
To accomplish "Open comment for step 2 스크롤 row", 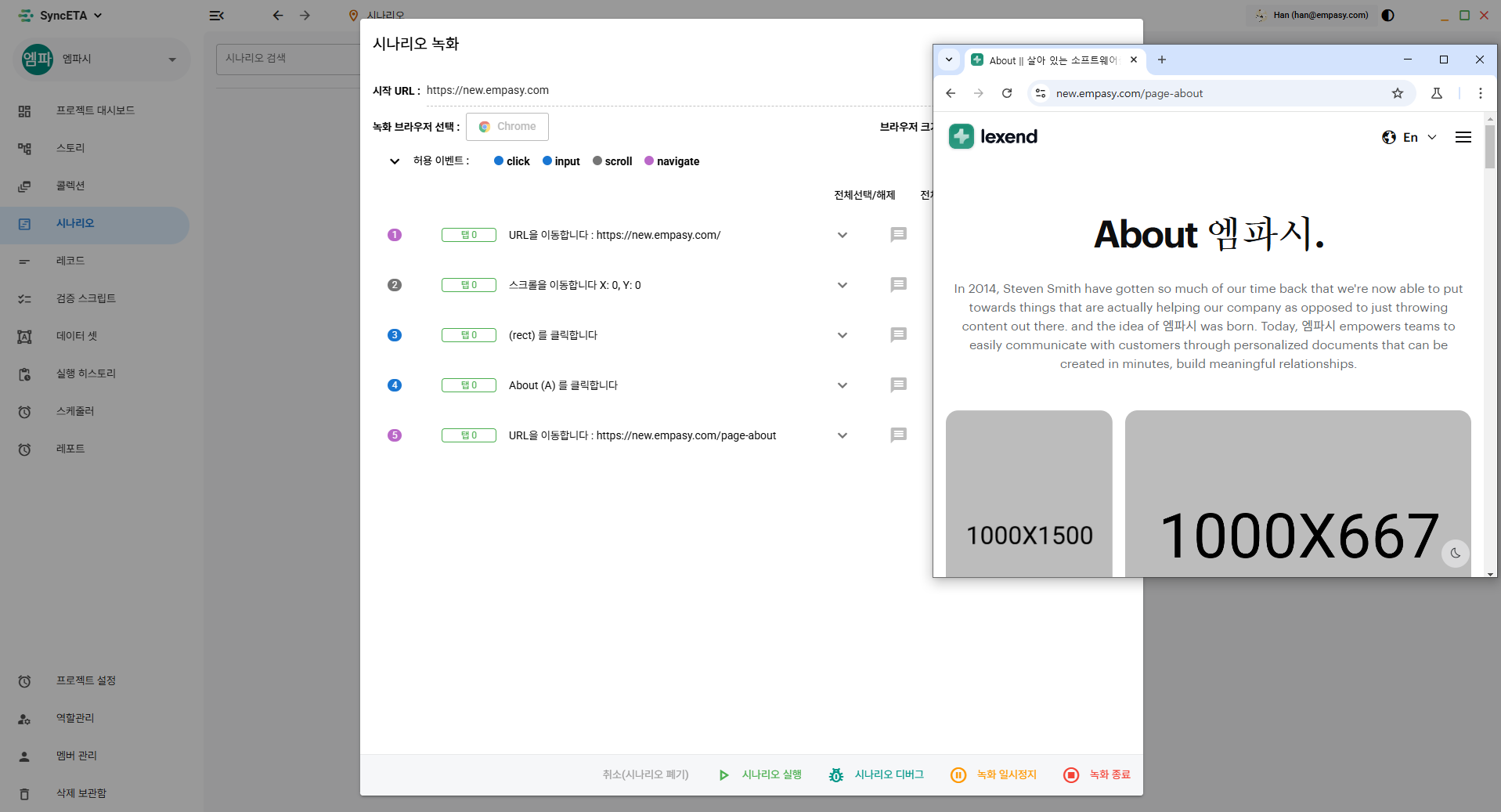I will [x=899, y=285].
